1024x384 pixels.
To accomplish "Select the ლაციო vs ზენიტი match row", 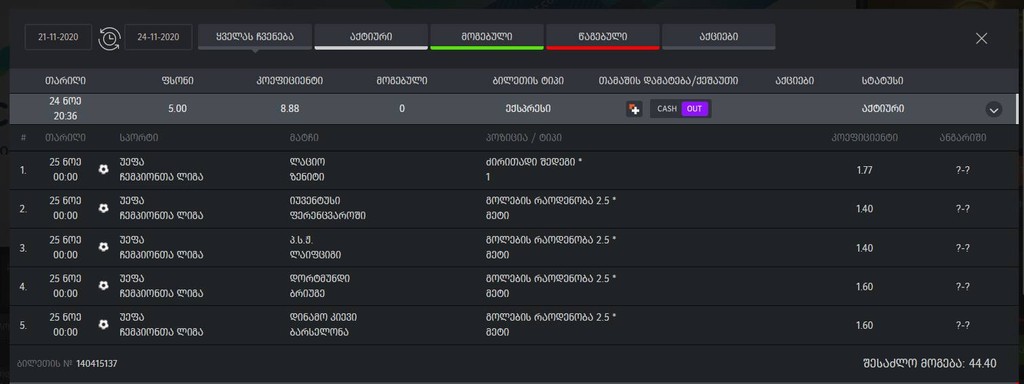I will pyautogui.click(x=513, y=170).
